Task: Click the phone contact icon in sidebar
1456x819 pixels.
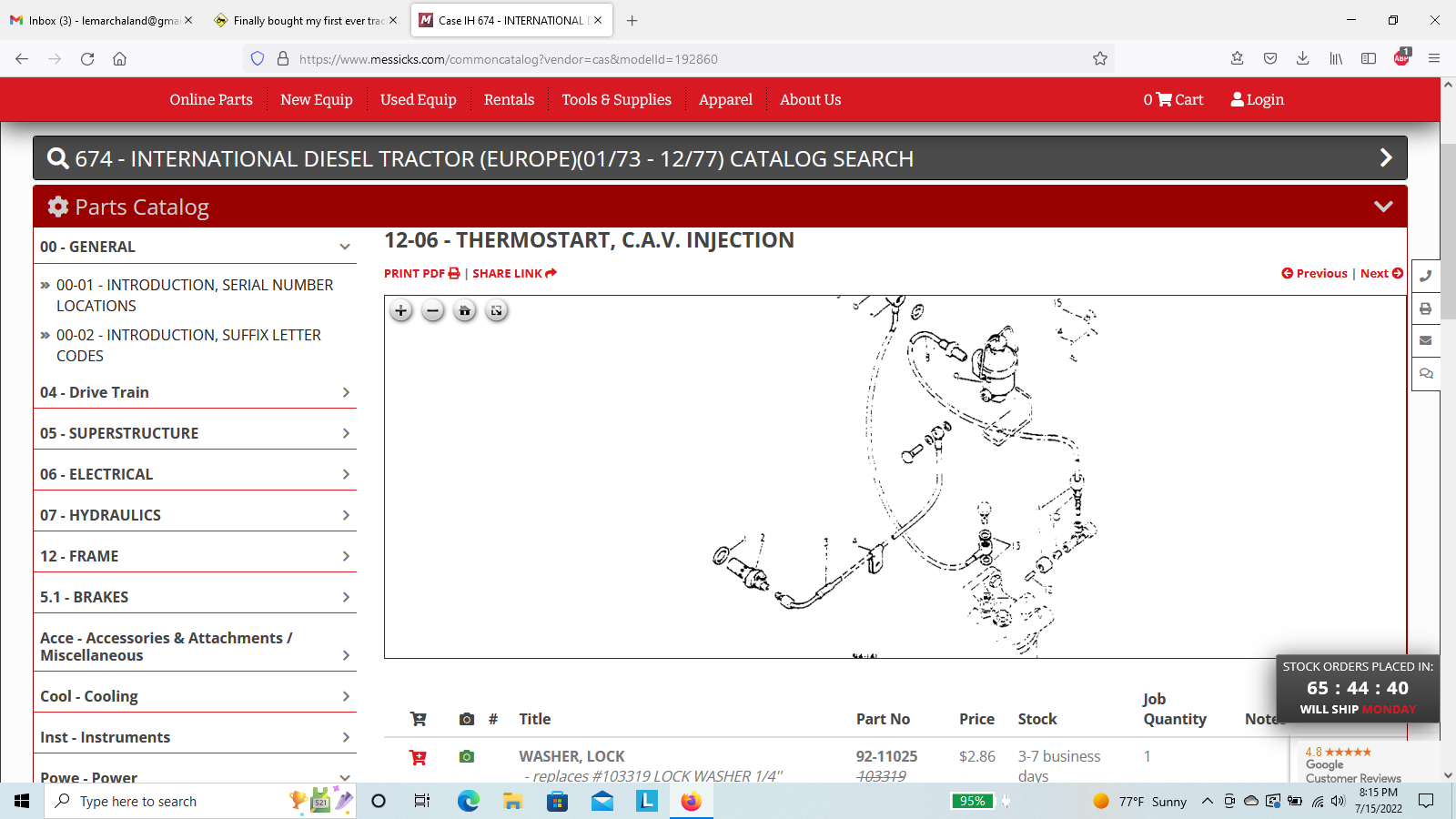Action: point(1426,276)
